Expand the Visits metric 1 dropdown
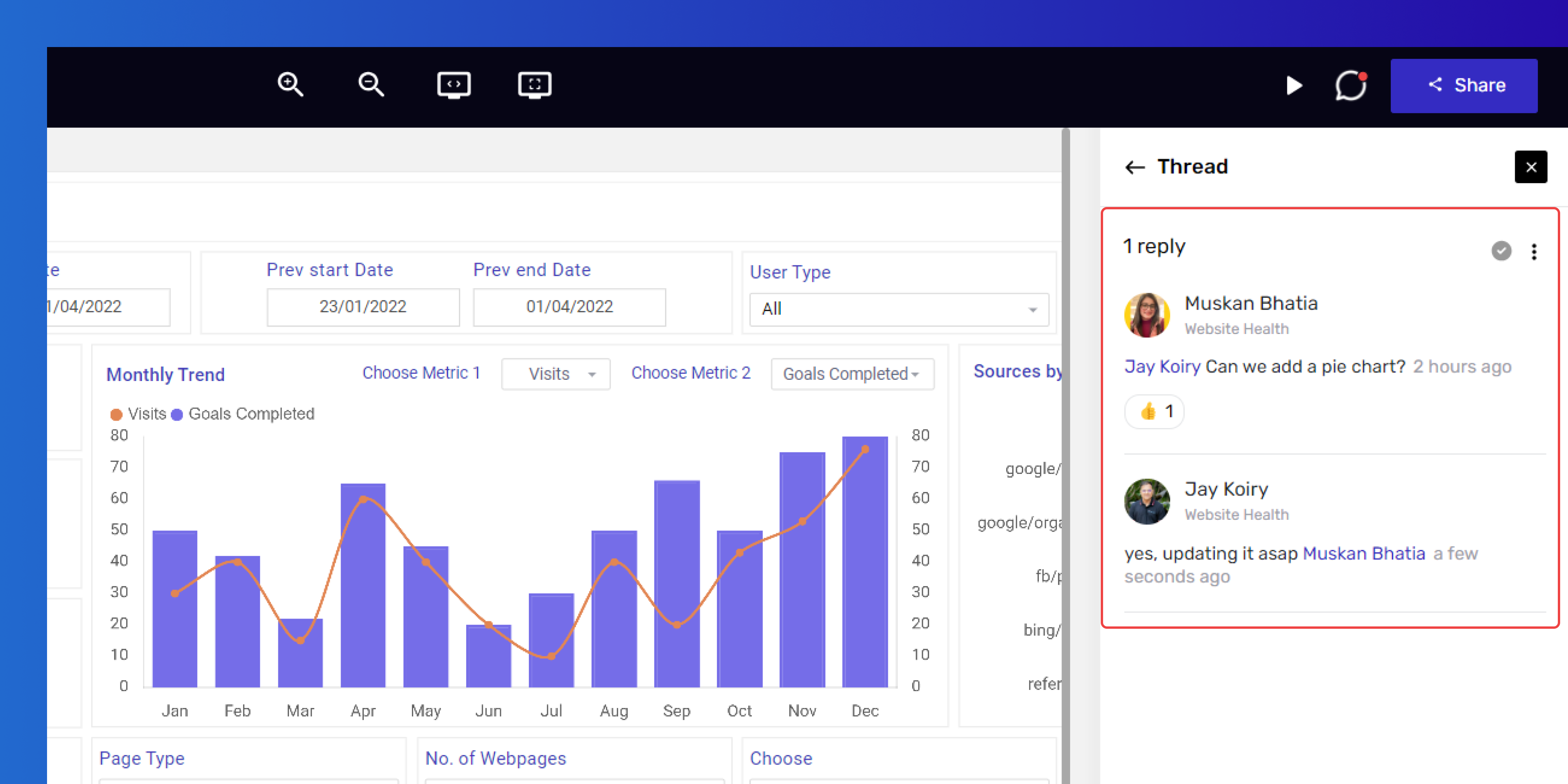The width and height of the screenshot is (1568, 784). tap(555, 374)
